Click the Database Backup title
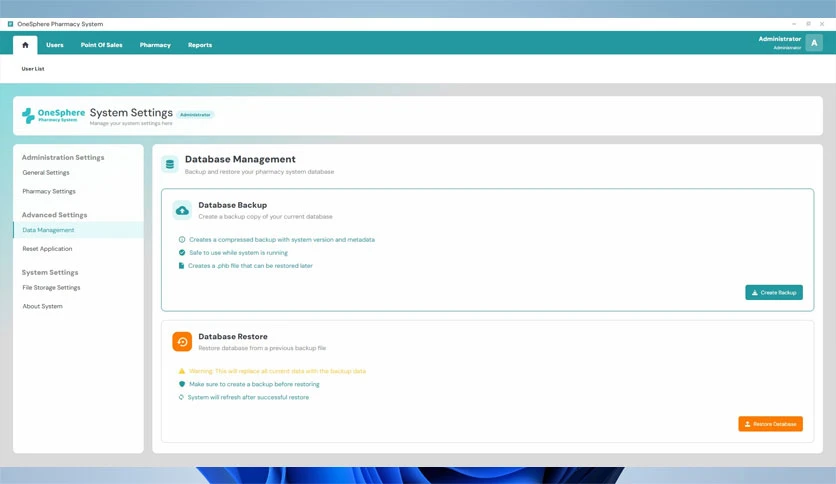The height and width of the screenshot is (484, 836). pyautogui.click(x=232, y=205)
